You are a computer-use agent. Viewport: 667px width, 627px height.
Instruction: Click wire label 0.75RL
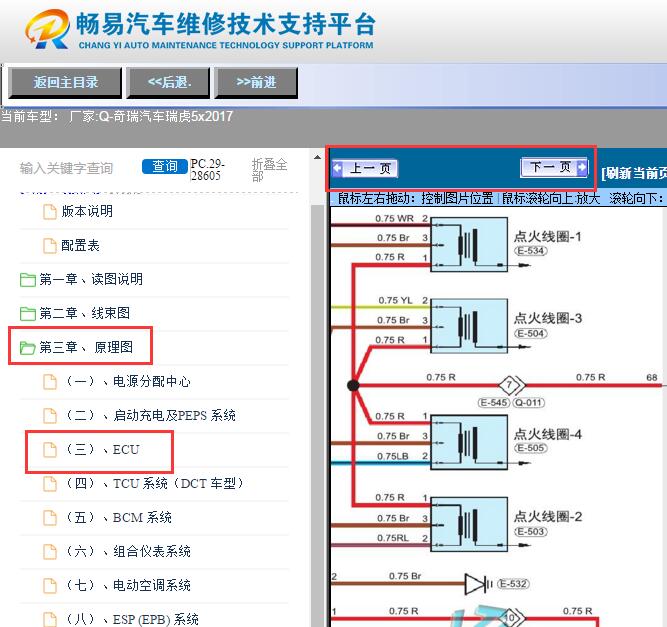point(392,538)
